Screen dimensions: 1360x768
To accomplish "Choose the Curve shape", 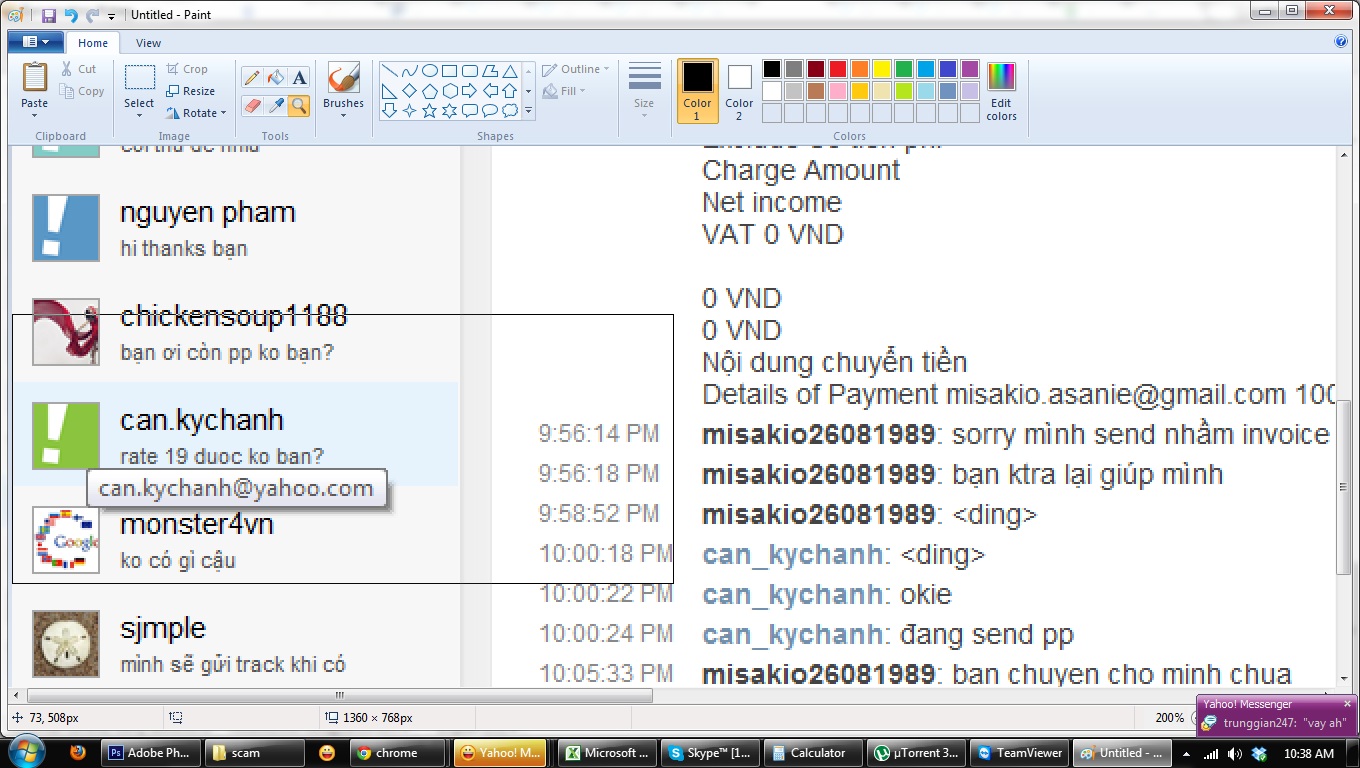I will tap(410, 71).
